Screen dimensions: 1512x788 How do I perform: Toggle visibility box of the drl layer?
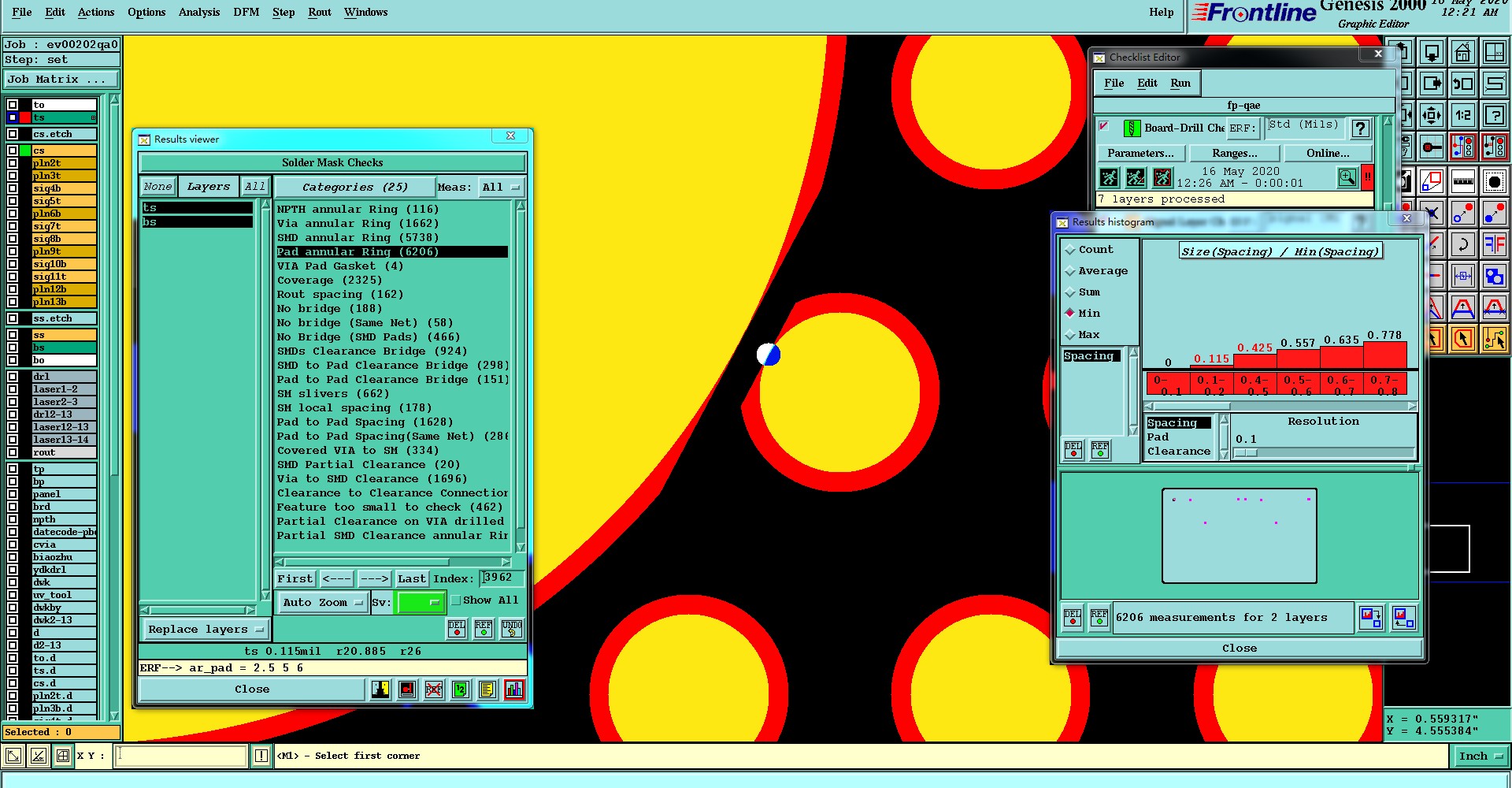(x=13, y=377)
